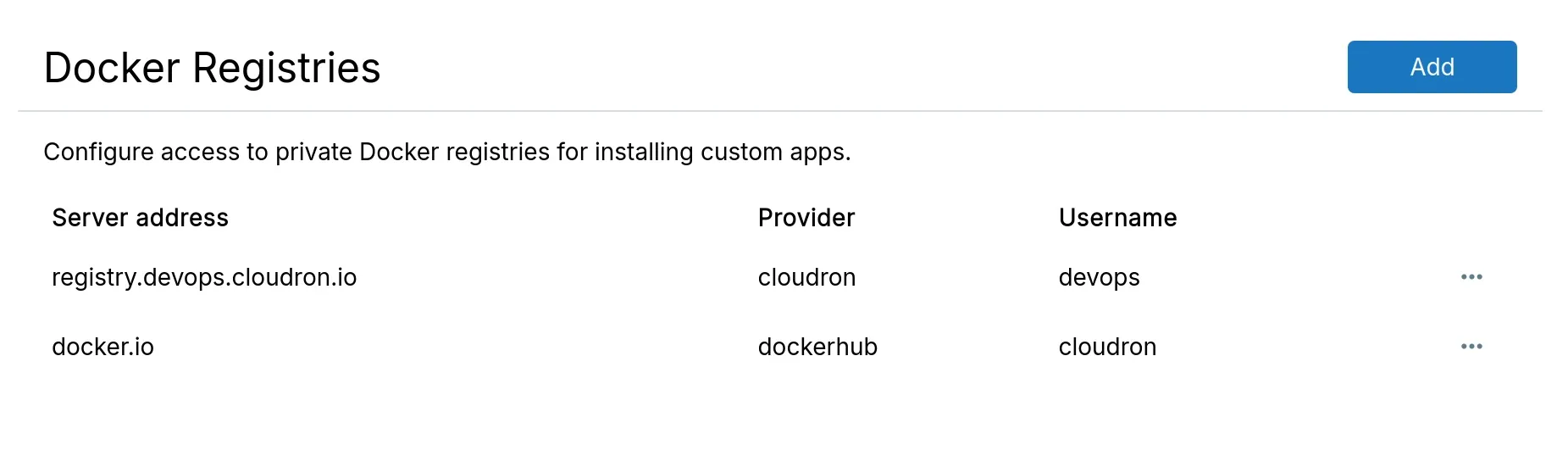Select the docker.io server address
Image resolution: width=1568 pixels, height=456 pixels.
coord(103,347)
